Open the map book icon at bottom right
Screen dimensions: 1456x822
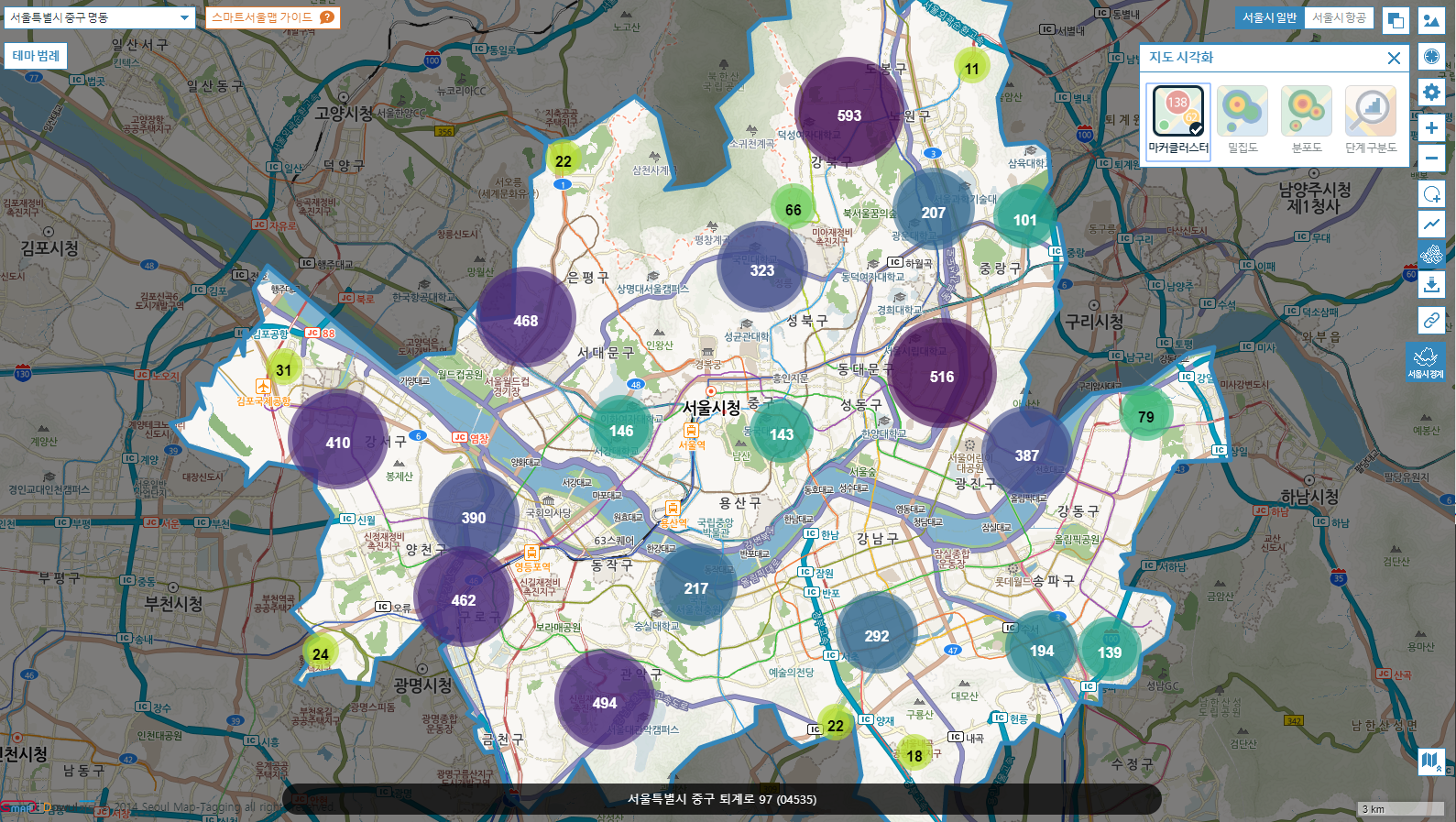tap(1431, 761)
